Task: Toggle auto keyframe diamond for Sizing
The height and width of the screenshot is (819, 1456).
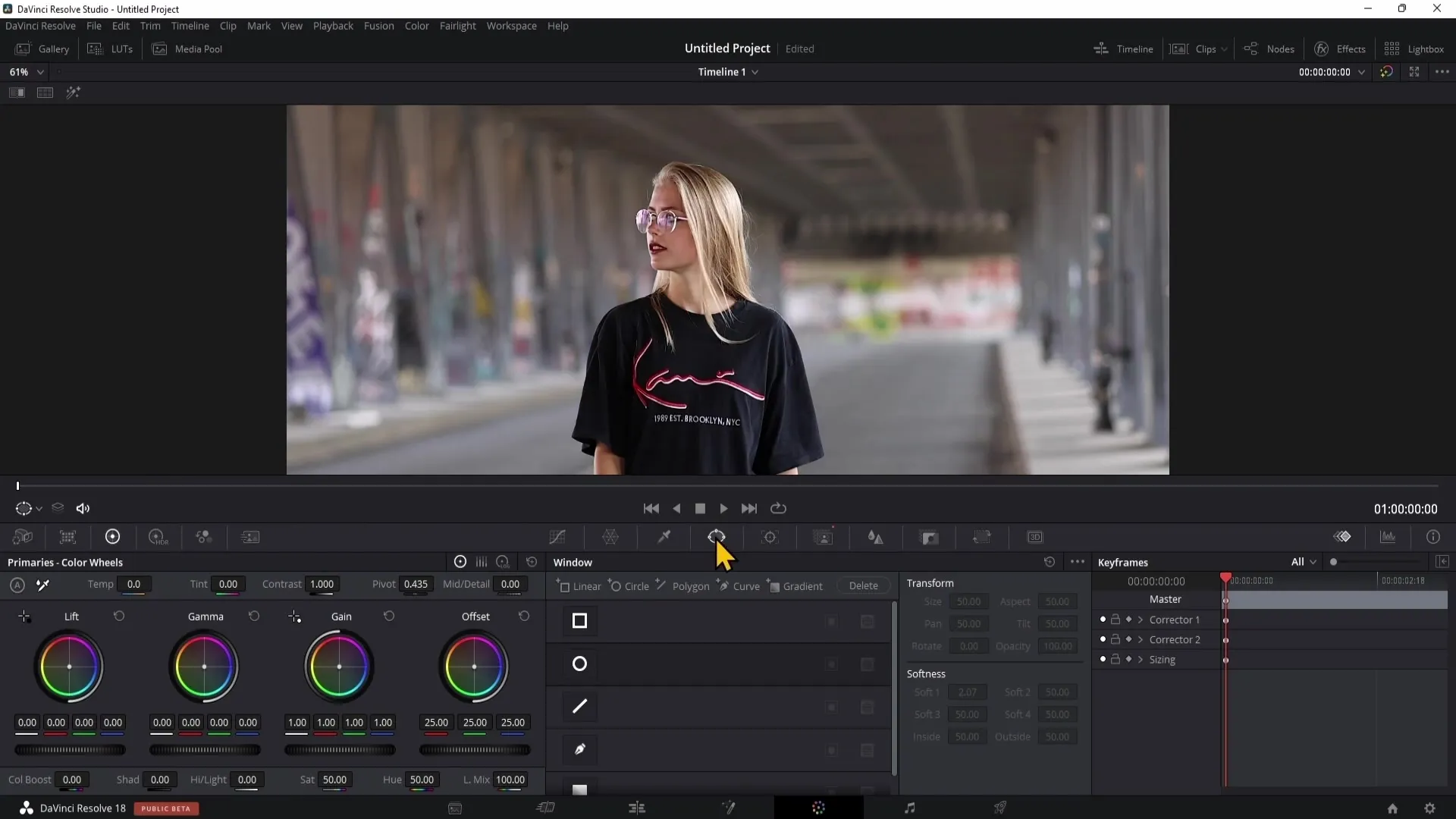Action: (x=1128, y=660)
